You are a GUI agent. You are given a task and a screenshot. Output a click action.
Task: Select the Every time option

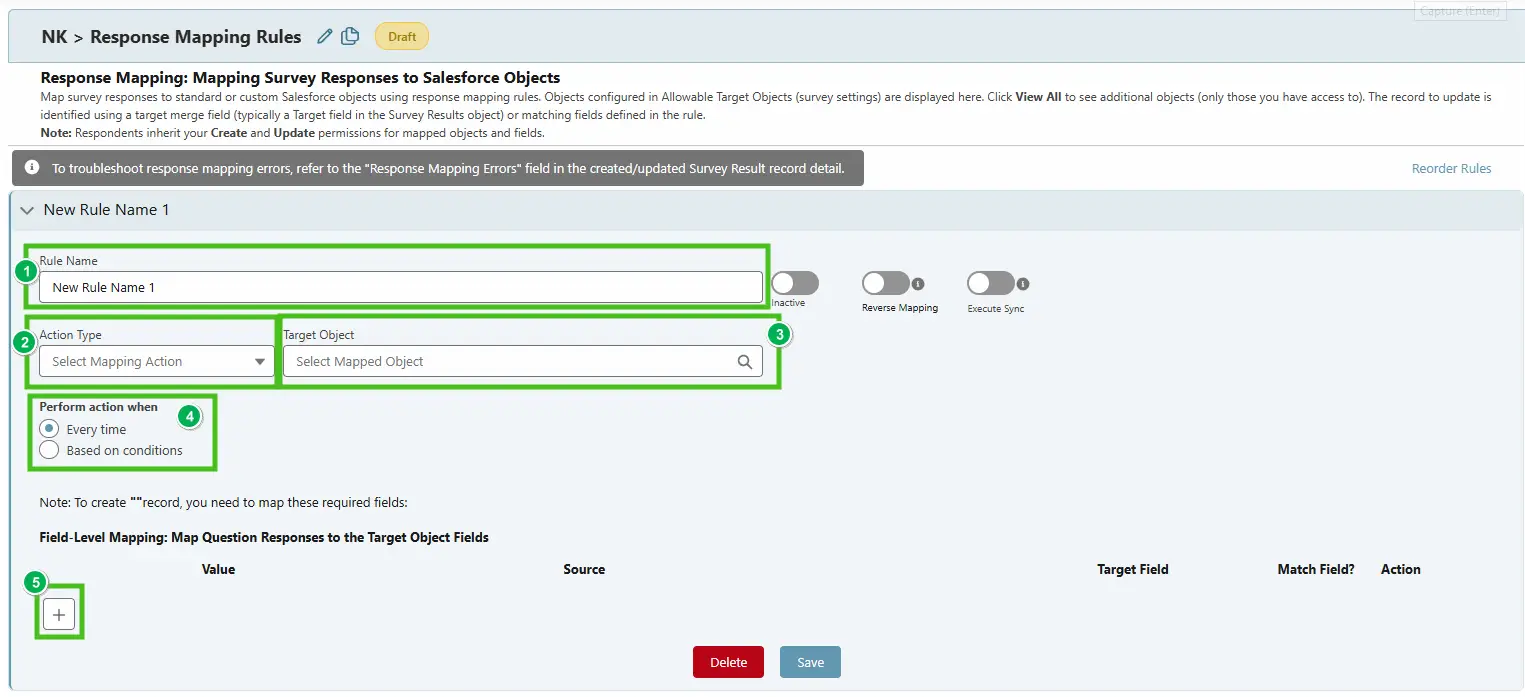click(x=47, y=428)
